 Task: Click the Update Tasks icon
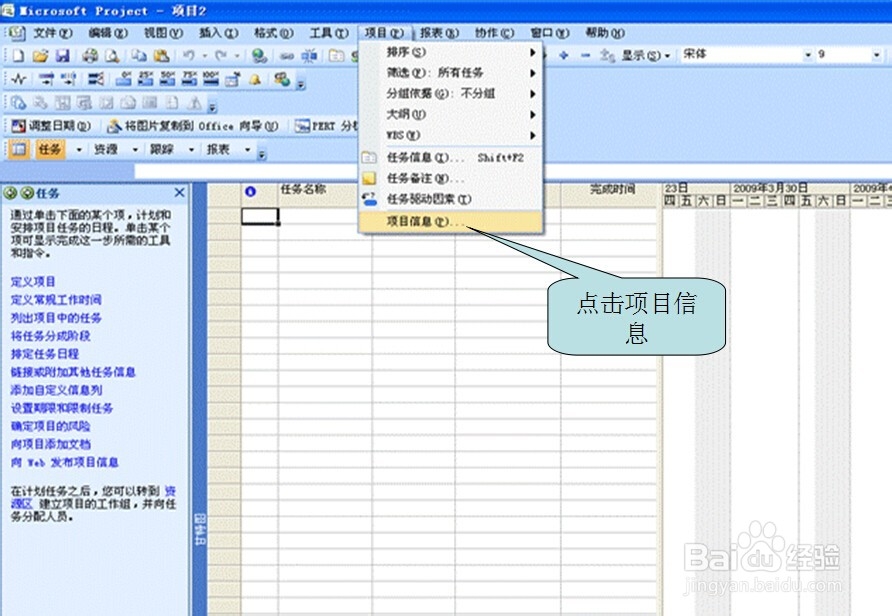(233, 79)
